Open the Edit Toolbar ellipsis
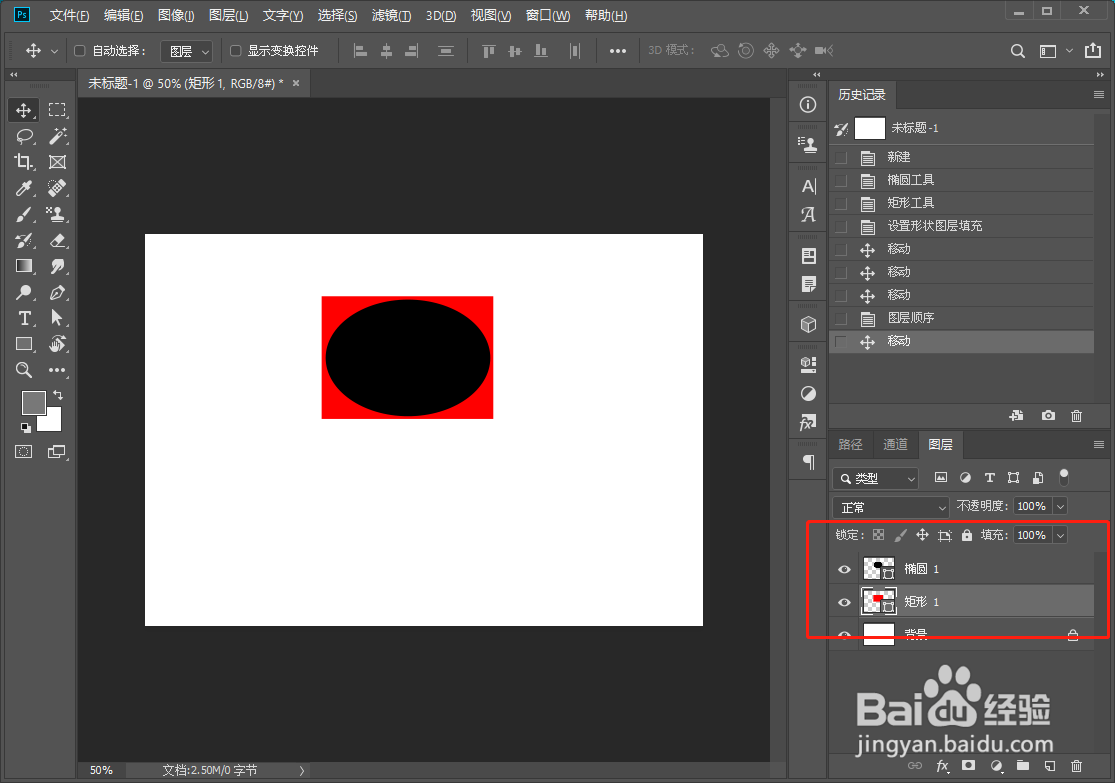Viewport: 1115px width, 783px height. click(x=57, y=370)
